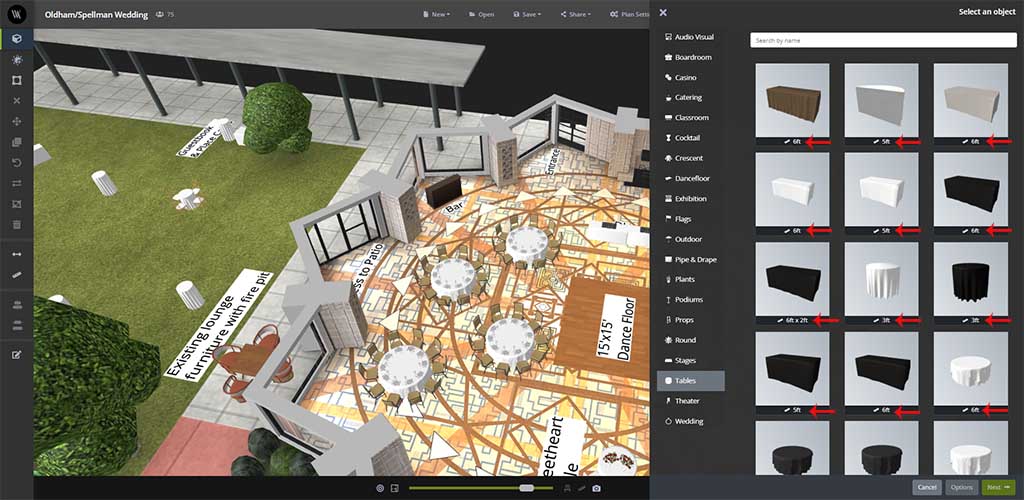Click the Search by name field
Screen dimensions: 1024x500
point(883,41)
